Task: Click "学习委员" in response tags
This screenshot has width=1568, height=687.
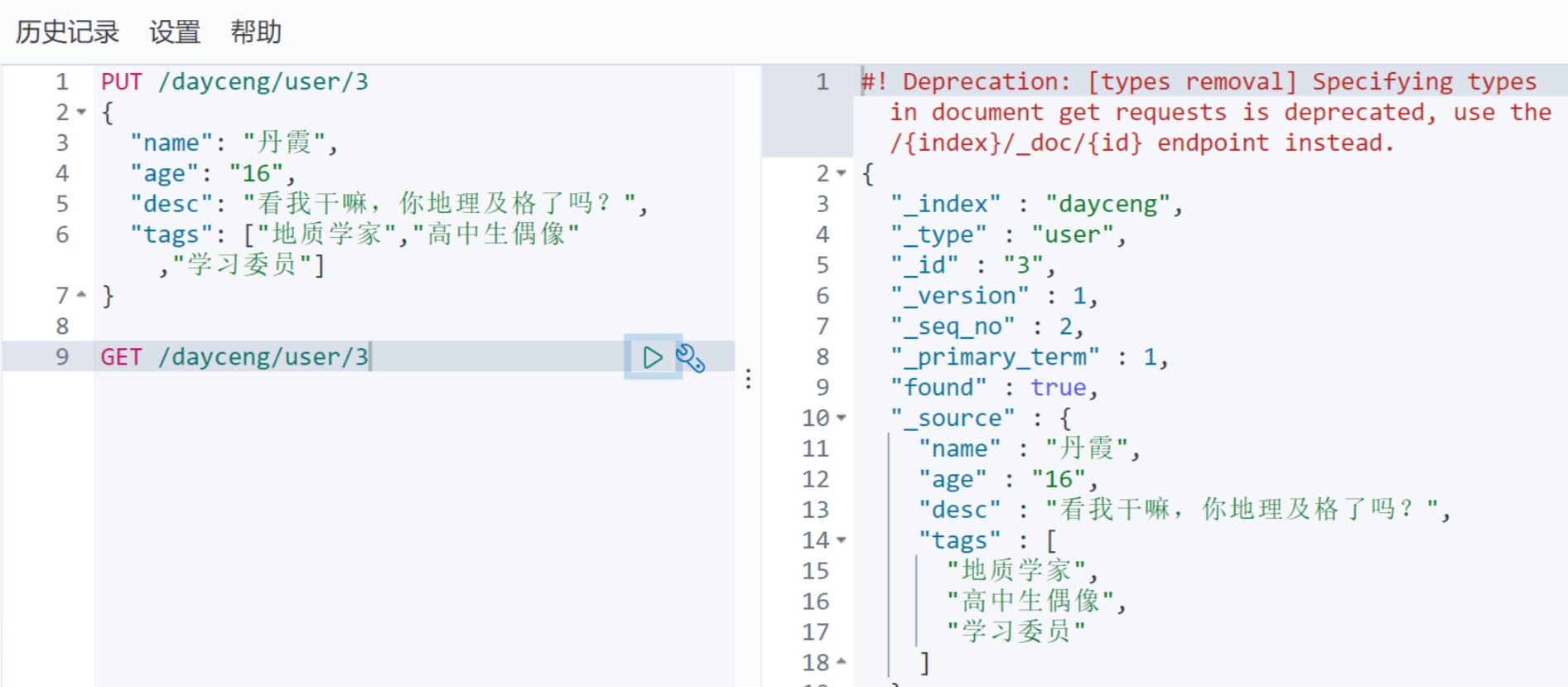Action: pyautogui.click(x=1016, y=631)
